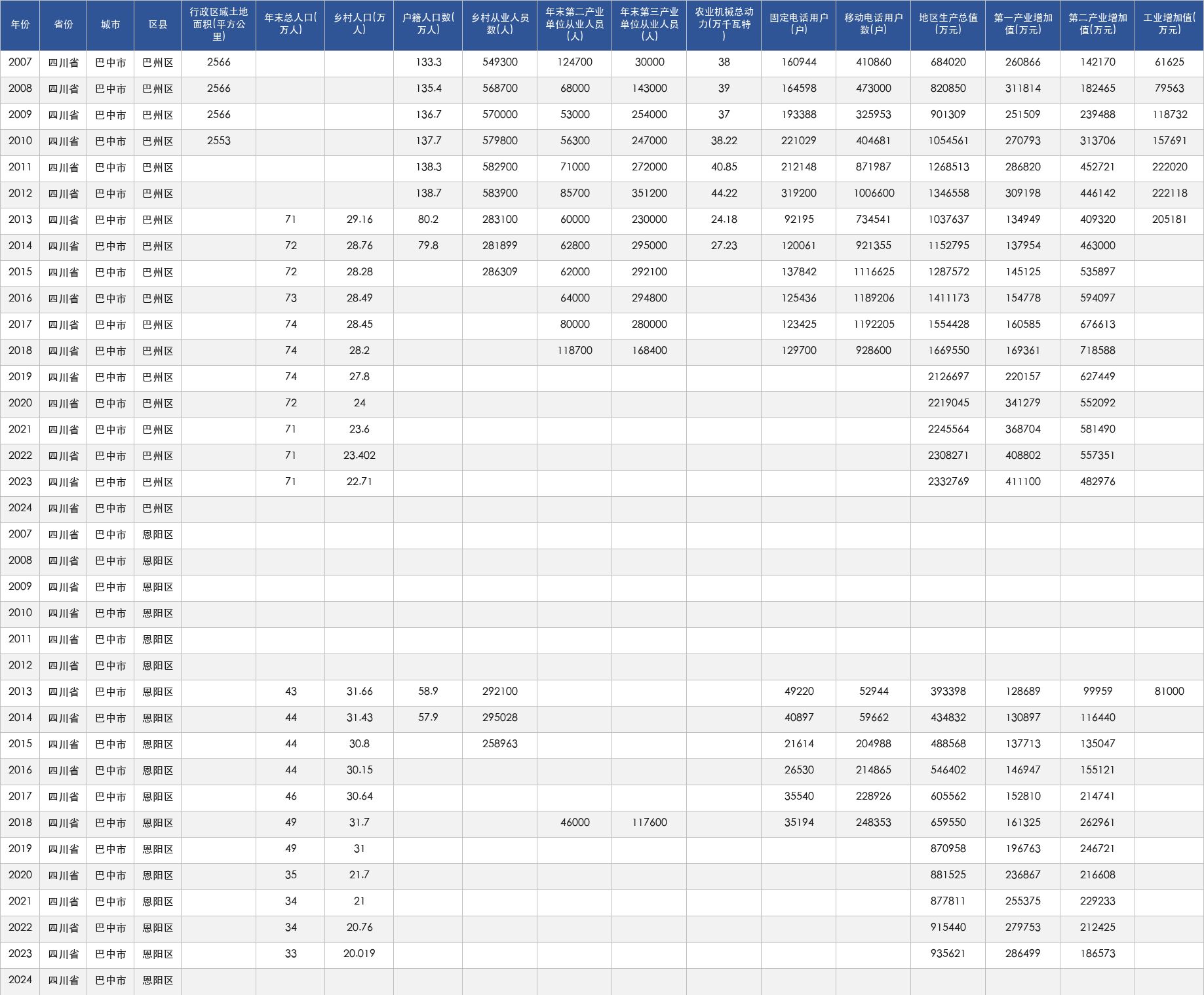This screenshot has height=995, width=1204.
Task: Click the 固定电话用户(户) column header
Action: coord(798,25)
